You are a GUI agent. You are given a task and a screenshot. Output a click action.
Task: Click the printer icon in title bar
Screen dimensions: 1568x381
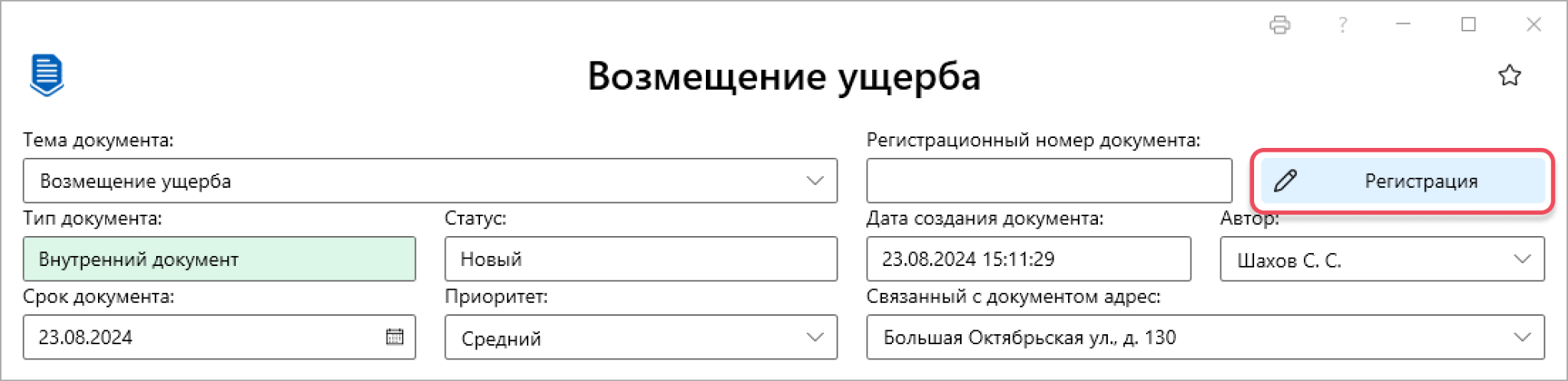(x=1279, y=25)
